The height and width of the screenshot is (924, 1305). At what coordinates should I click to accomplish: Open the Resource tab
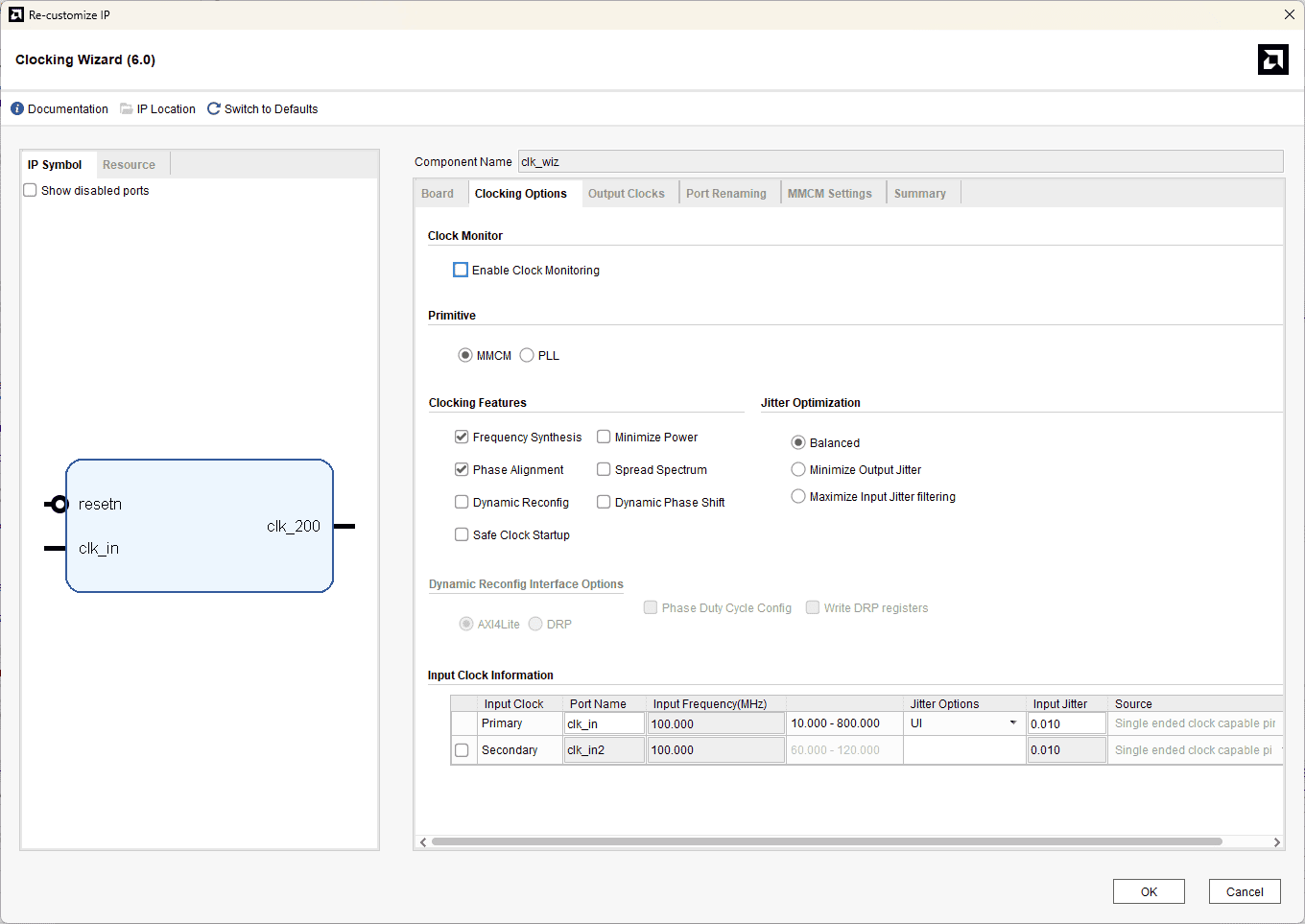pos(129,165)
